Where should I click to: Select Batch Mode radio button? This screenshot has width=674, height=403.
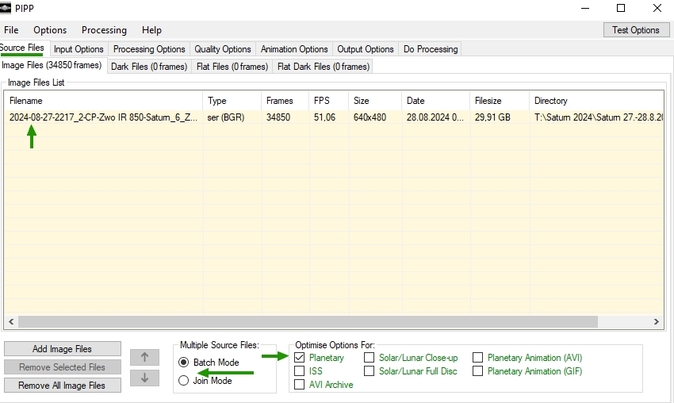tap(183, 362)
